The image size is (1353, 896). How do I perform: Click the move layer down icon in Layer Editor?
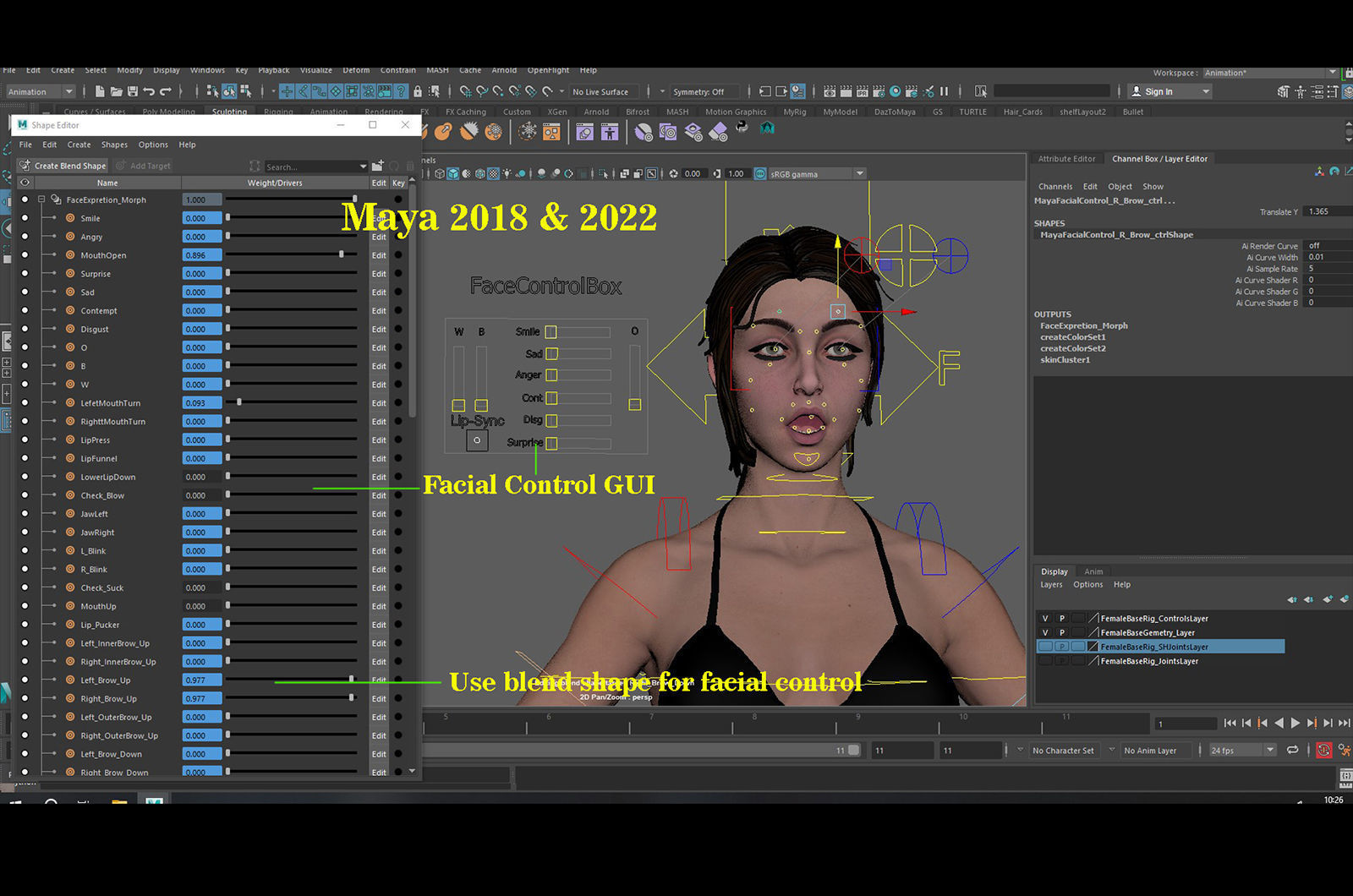[x=1309, y=599]
